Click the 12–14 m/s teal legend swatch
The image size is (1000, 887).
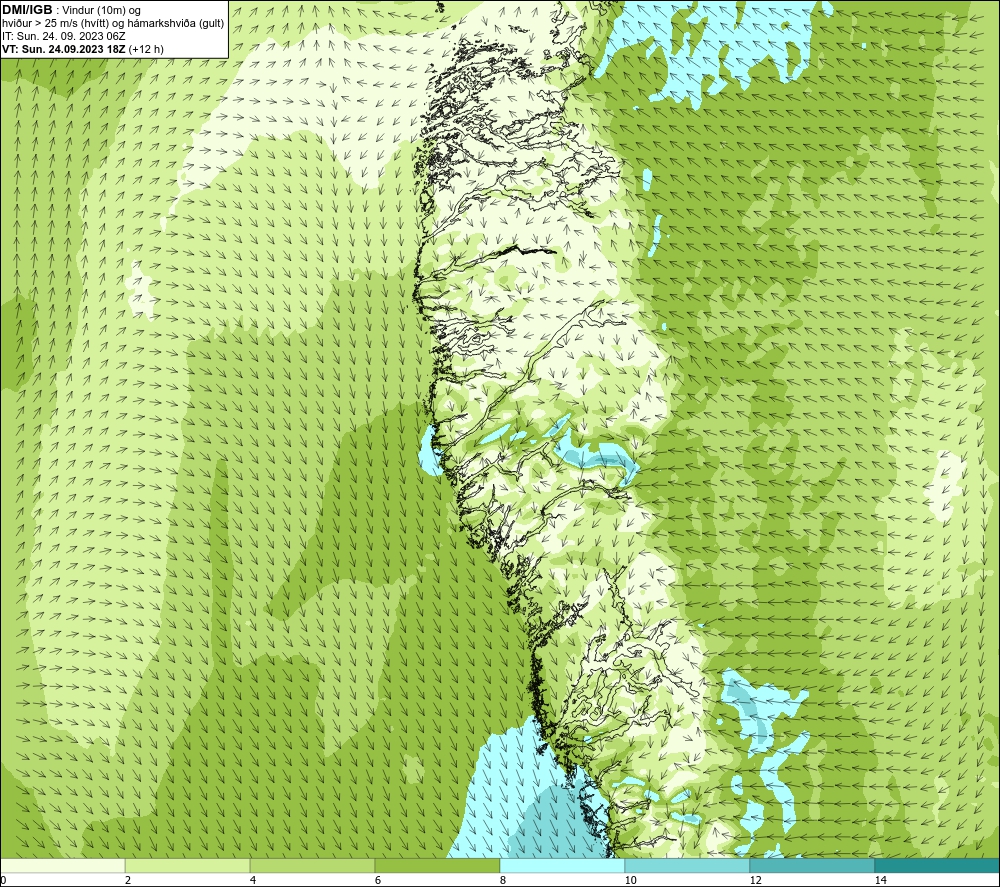pyautogui.click(x=812, y=866)
